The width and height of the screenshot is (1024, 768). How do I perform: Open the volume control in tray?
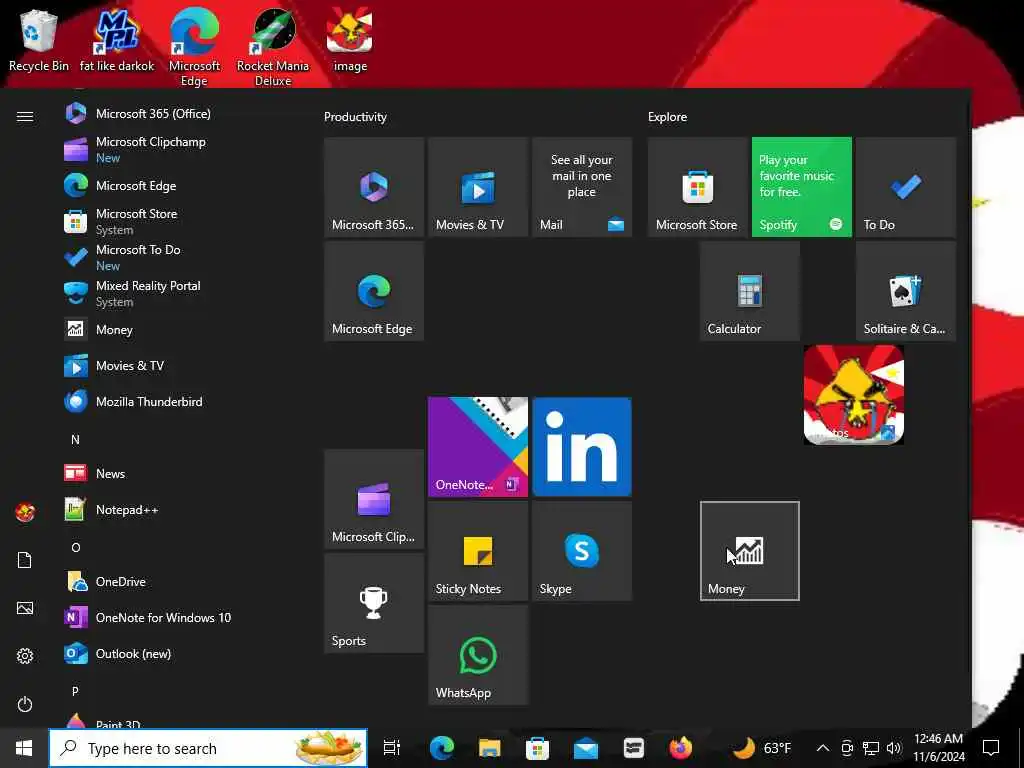click(894, 748)
